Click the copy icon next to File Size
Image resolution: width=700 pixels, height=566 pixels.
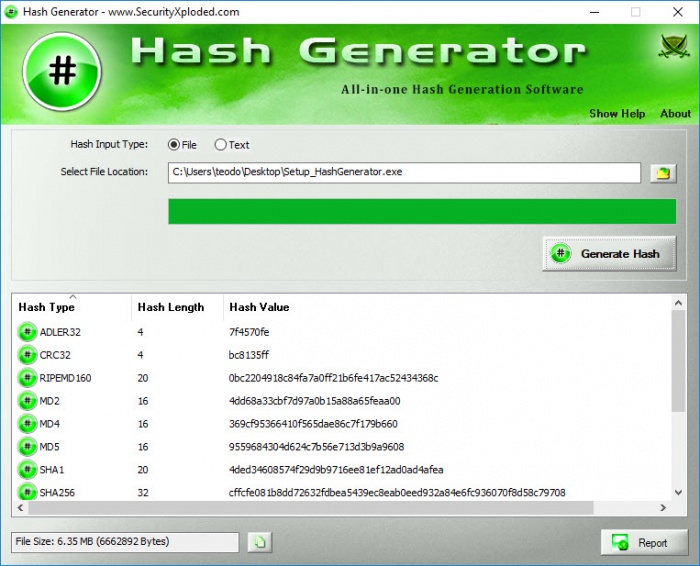click(x=260, y=542)
